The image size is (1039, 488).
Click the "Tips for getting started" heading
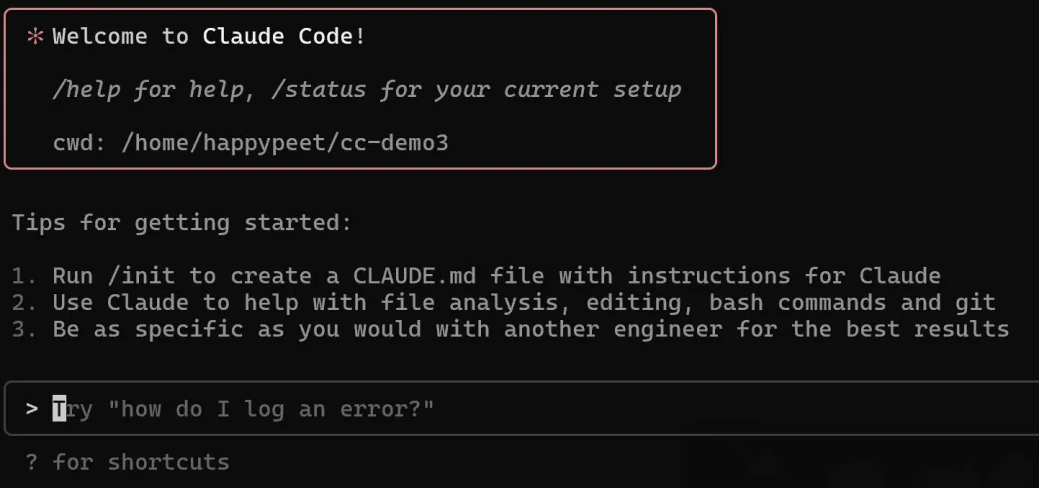coord(182,223)
